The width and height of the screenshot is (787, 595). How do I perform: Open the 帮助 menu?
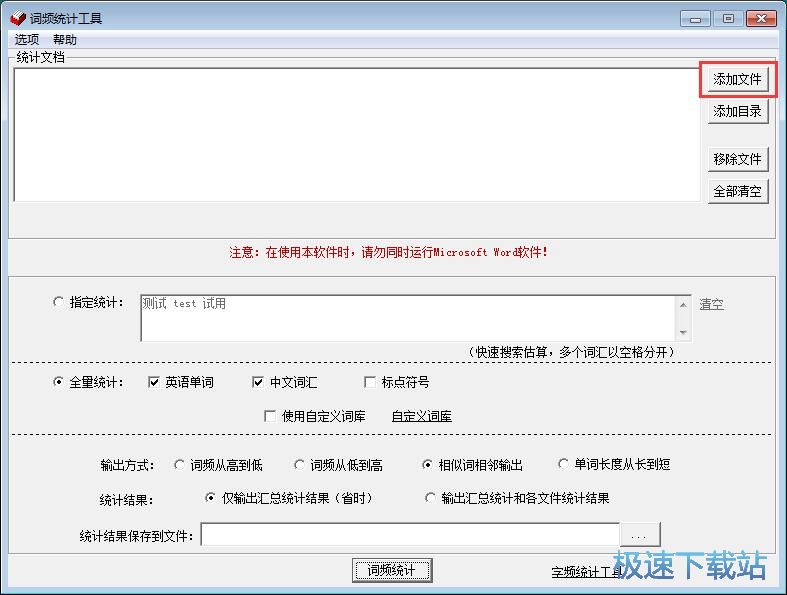(x=65, y=39)
